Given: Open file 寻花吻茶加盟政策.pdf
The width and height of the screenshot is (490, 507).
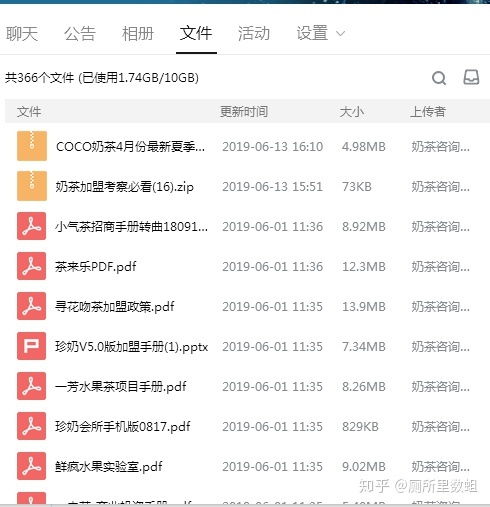Looking at the screenshot, I should coord(115,307).
